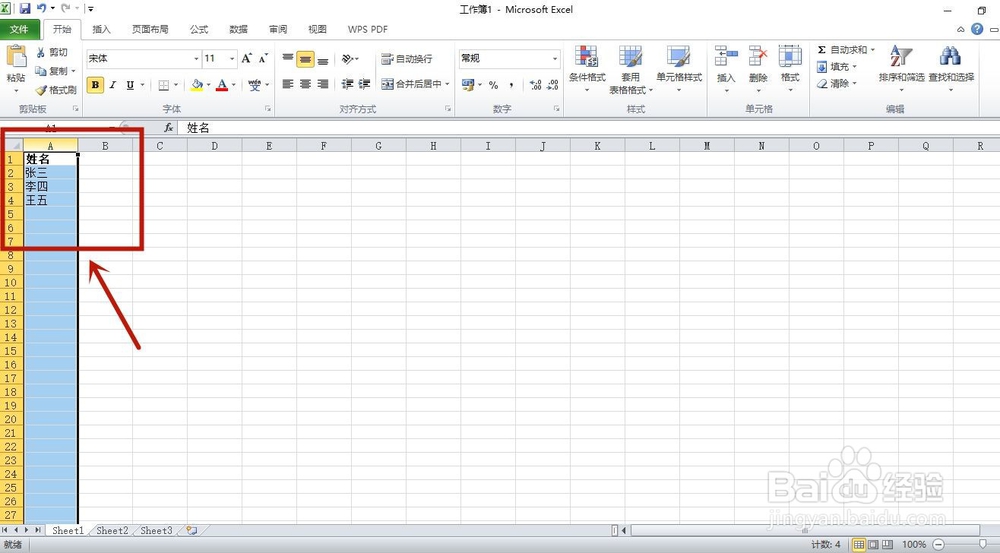
Task: Click the Paste icon in clipboard group
Action: pos(16,57)
